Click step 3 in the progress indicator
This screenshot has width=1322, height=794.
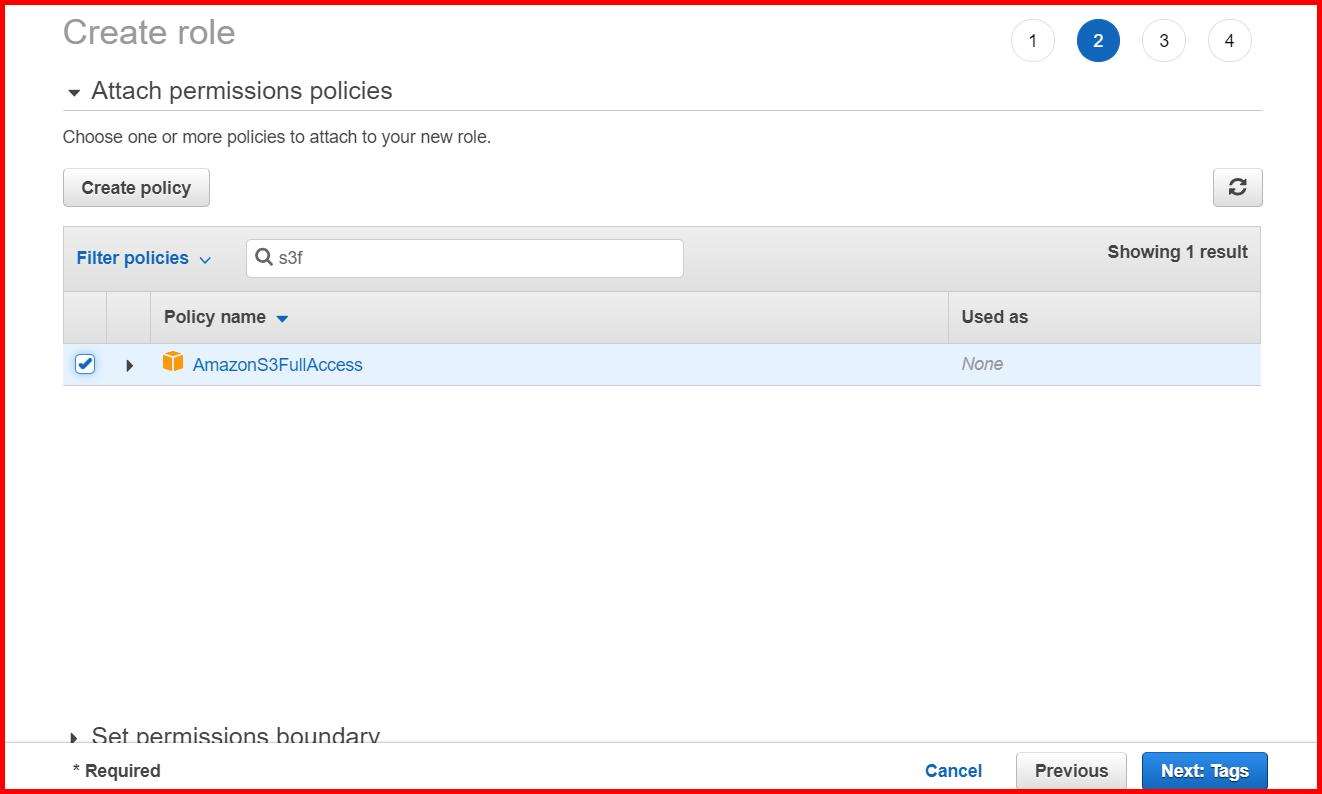click(x=1164, y=40)
